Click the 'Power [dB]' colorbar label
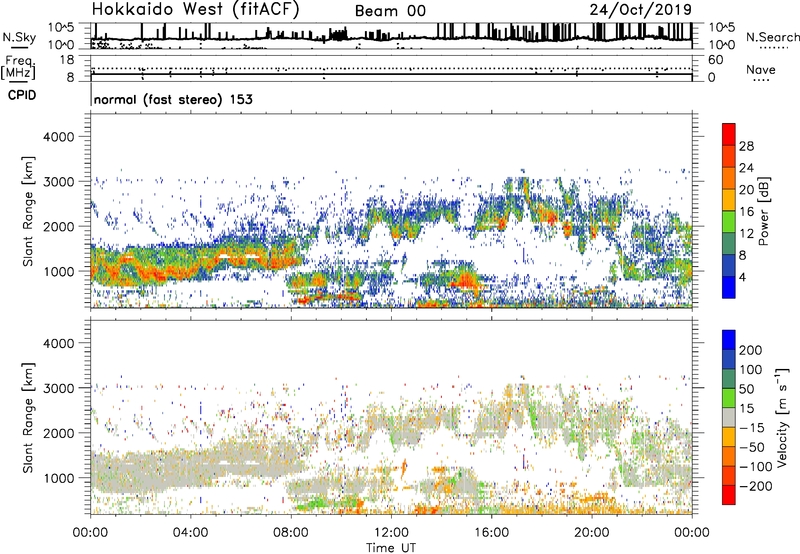800x554 pixels. (763, 211)
